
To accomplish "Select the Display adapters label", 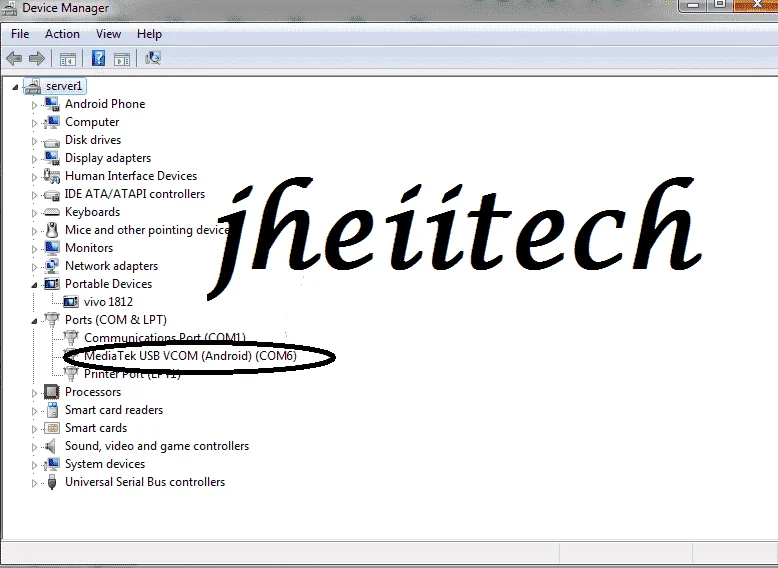I will pyautogui.click(x=108, y=158).
